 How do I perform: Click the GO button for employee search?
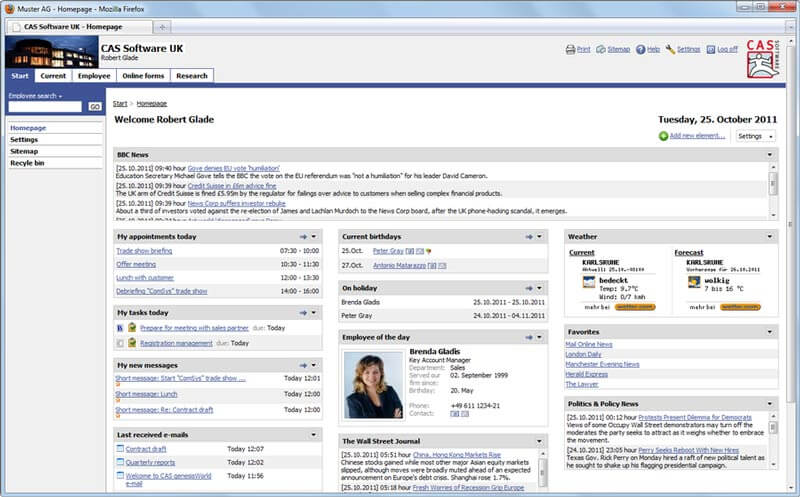point(95,106)
